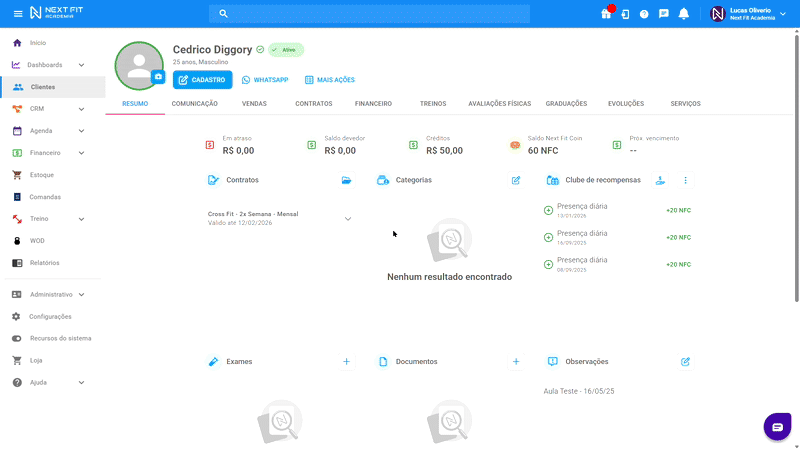Click the WhatsApp button

[265, 80]
